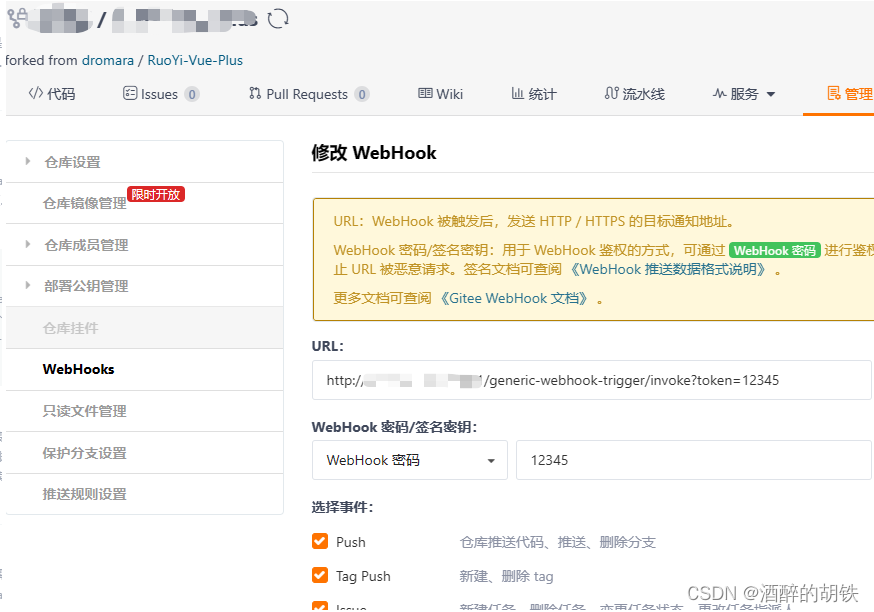Click the dromara link under the repo title

pyautogui.click(x=107, y=60)
